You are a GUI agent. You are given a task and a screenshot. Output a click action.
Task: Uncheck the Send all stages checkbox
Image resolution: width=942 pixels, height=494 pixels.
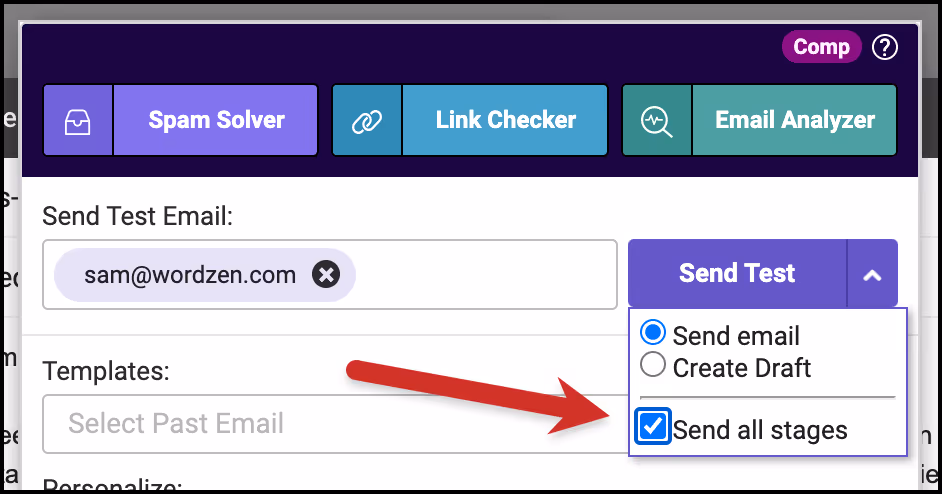click(652, 427)
